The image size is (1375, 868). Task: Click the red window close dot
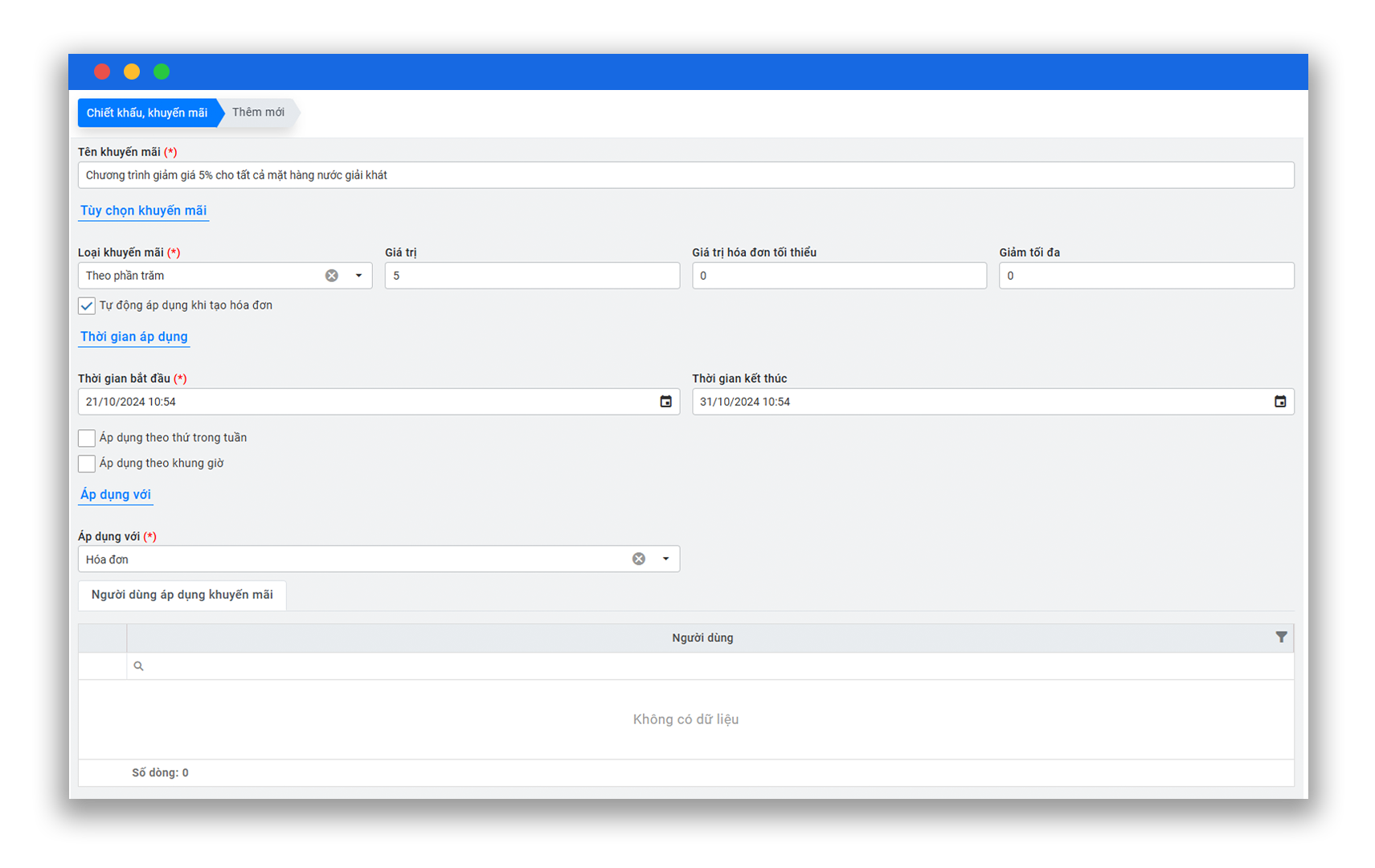[x=102, y=72]
